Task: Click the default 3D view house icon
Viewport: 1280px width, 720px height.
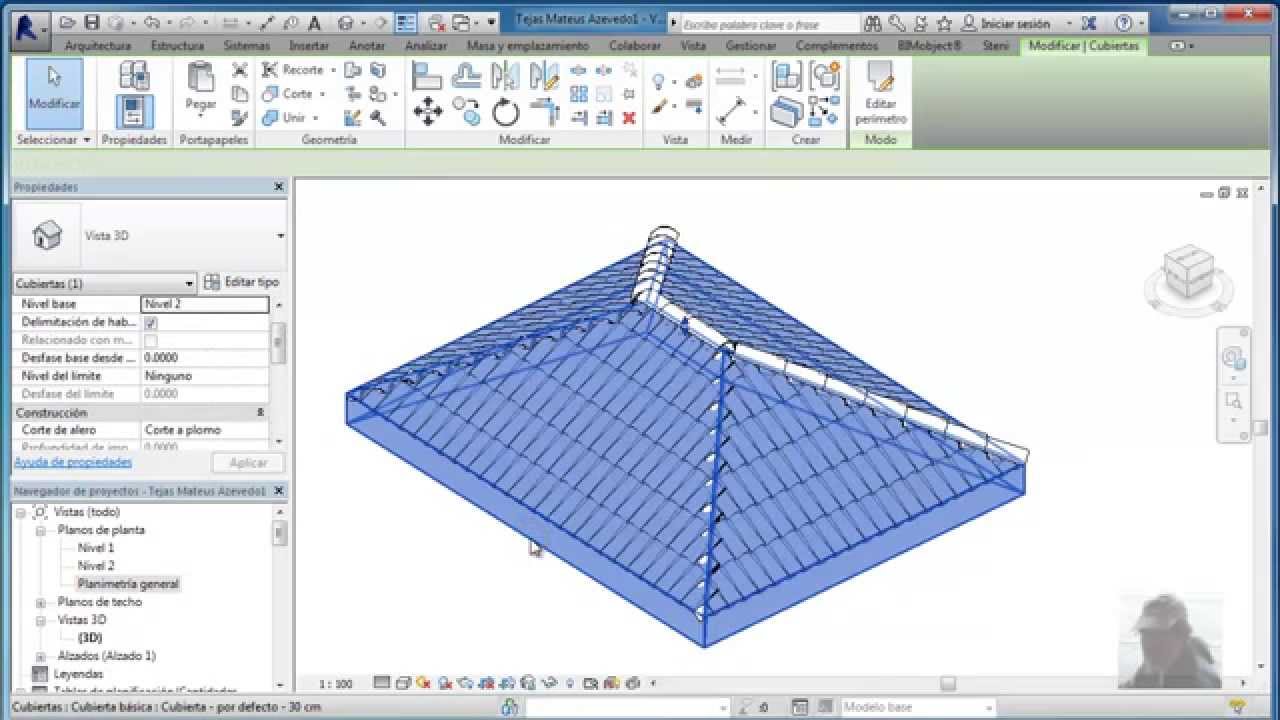Action: pyautogui.click(x=345, y=22)
